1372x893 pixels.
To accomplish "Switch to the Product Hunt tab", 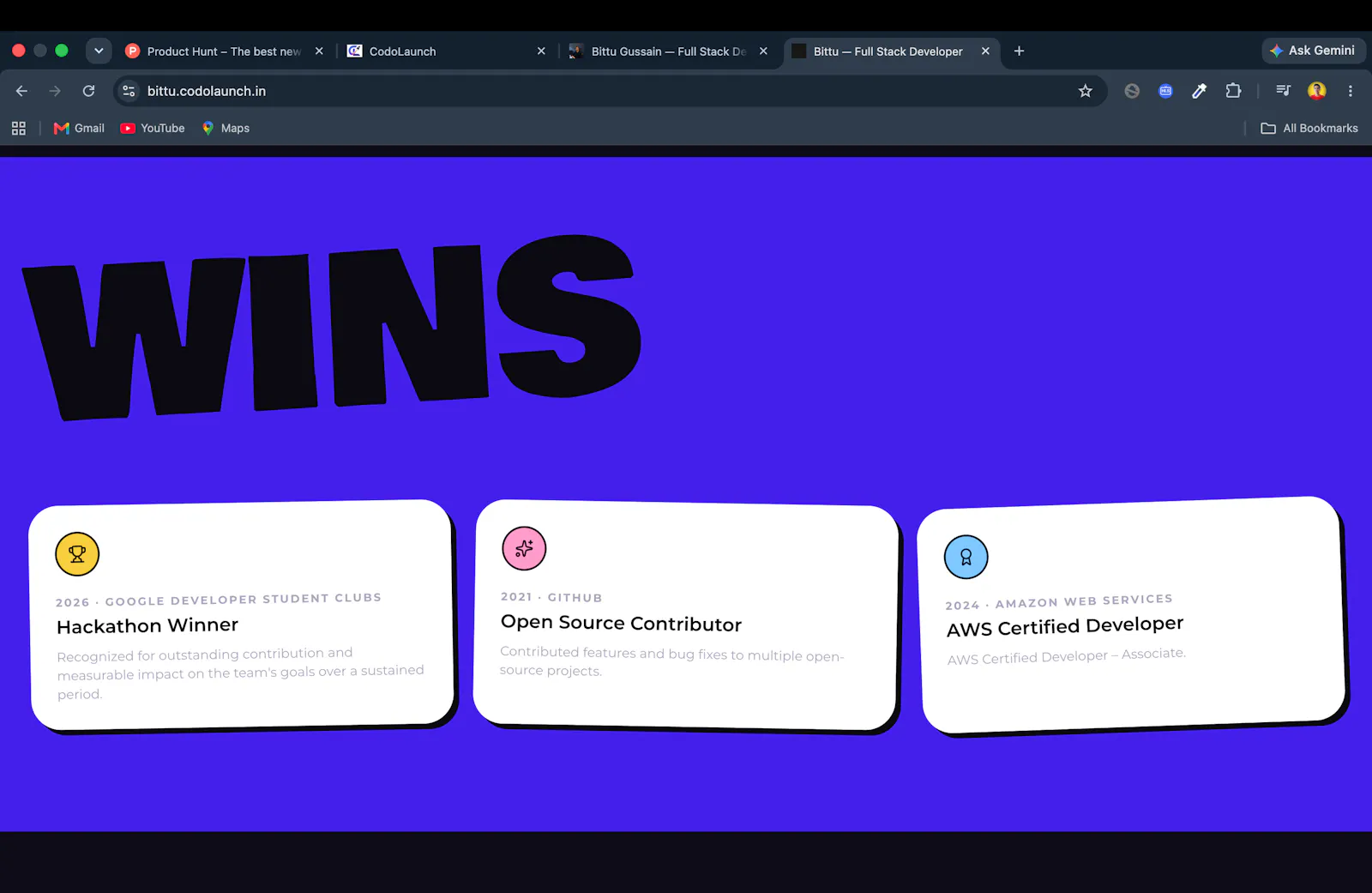I will coord(224,51).
